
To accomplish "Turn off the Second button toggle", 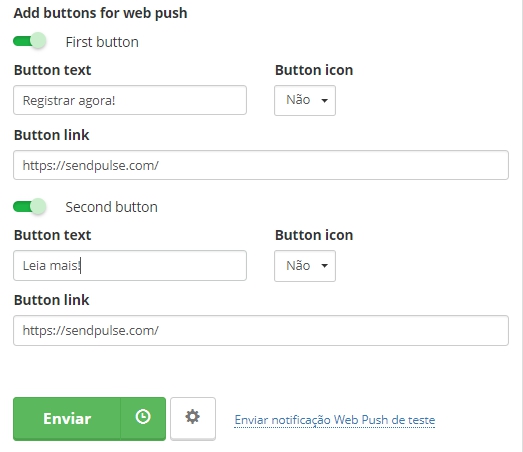I will pos(29,206).
